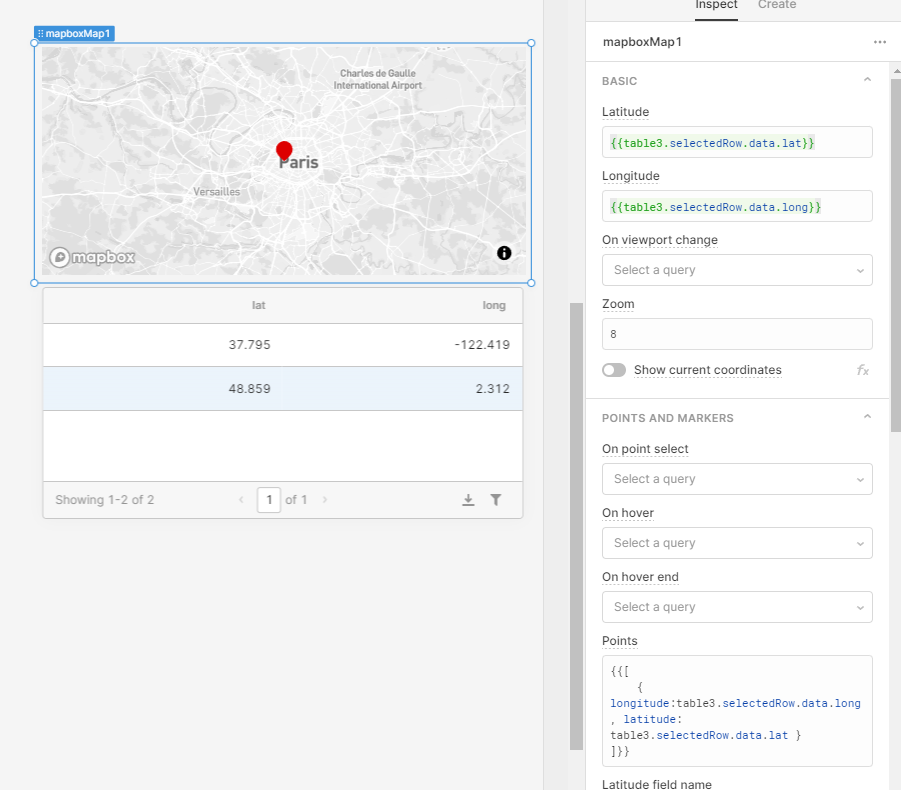Click the drag handle on the mapboxMap1 tag
This screenshot has width=901, height=790.
pyautogui.click(x=38, y=32)
